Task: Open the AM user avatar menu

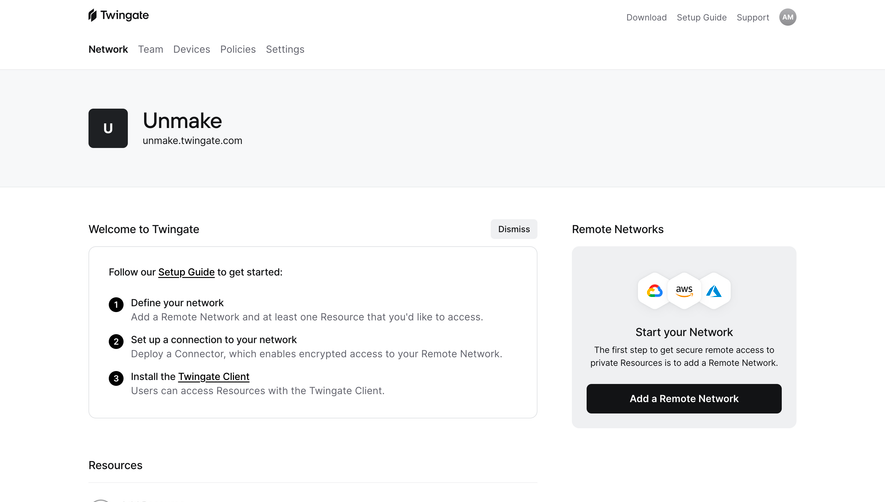Action: [x=787, y=17]
